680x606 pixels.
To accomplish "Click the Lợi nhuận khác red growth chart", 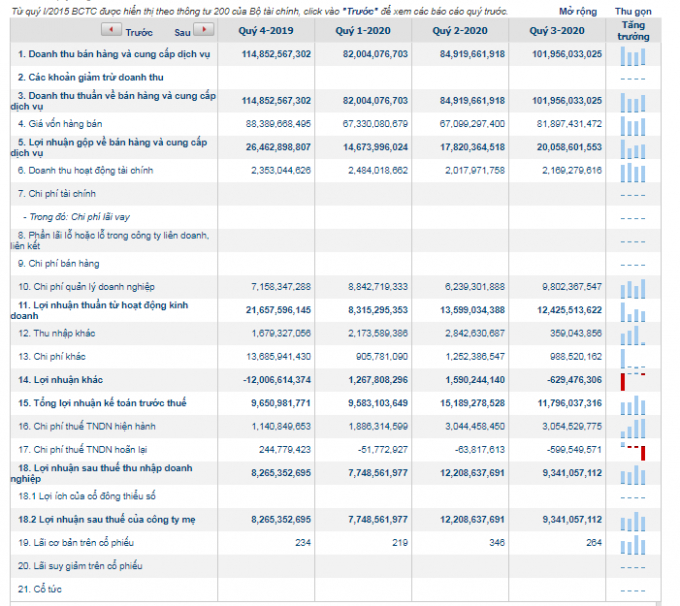I will coord(633,380).
